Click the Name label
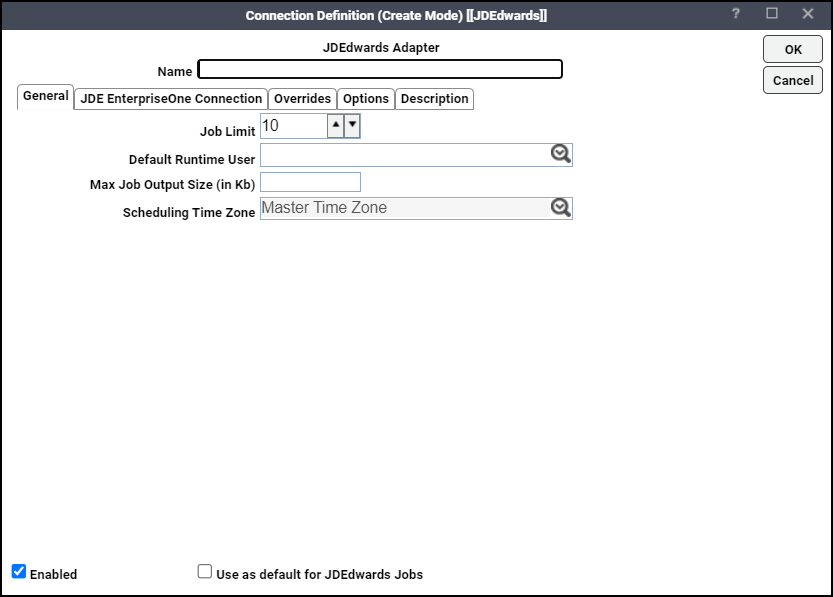The width and height of the screenshot is (833, 597). (x=175, y=71)
